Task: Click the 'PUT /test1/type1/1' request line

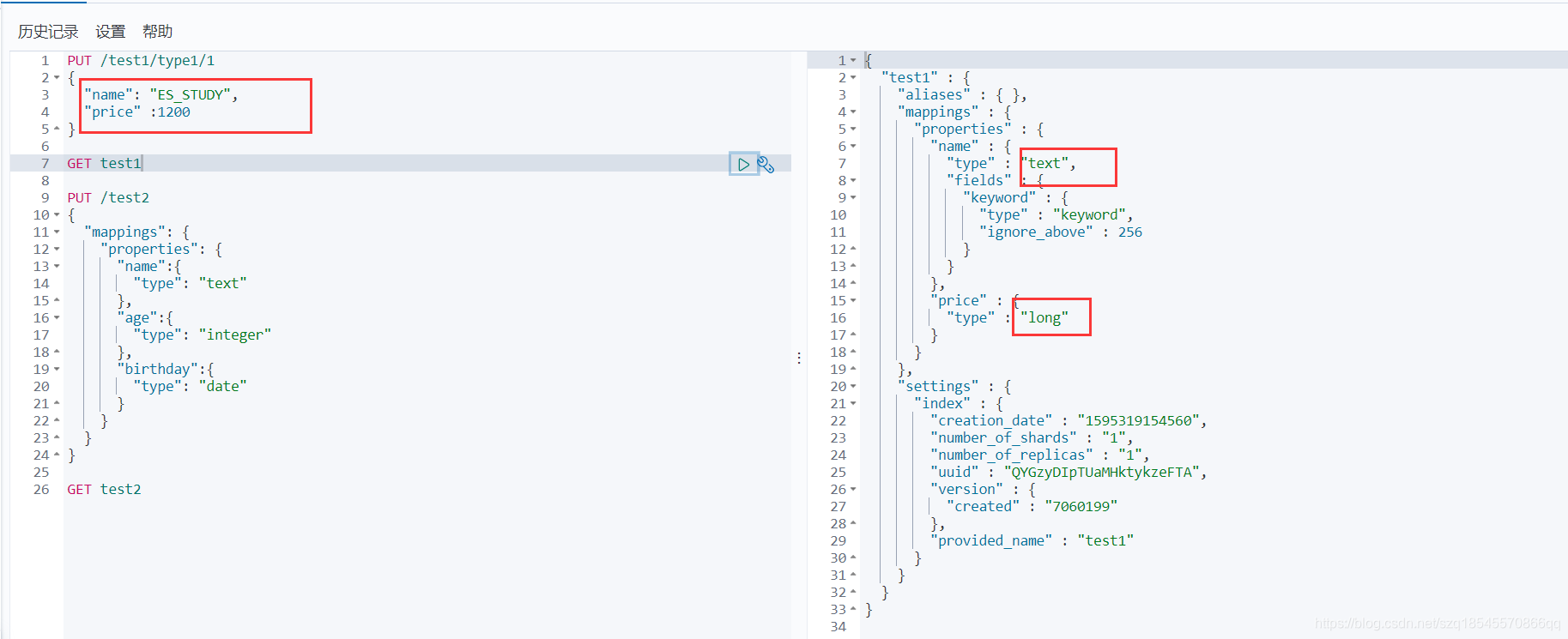Action: coord(141,60)
